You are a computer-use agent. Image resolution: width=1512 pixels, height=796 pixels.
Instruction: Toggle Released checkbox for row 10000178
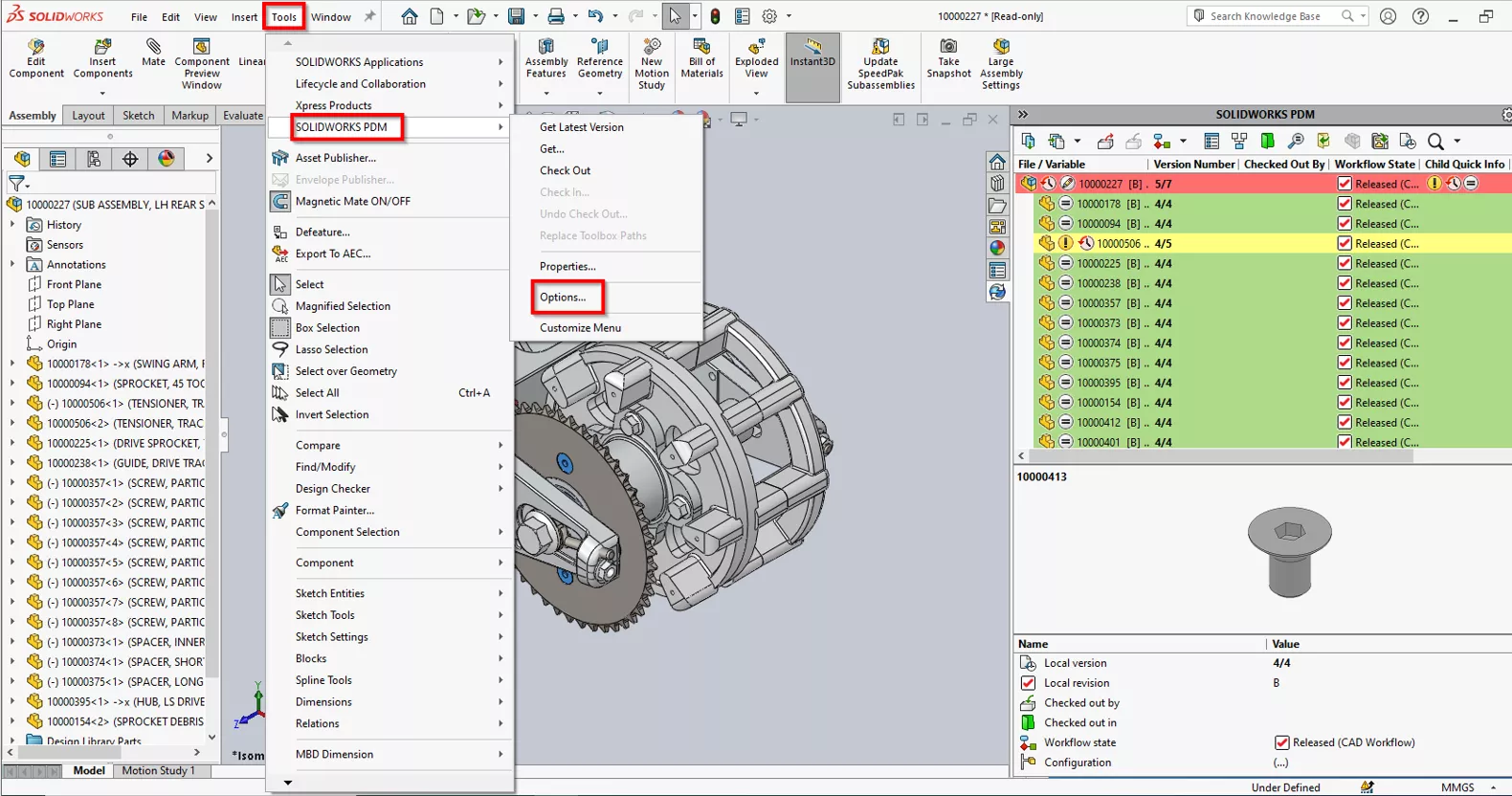click(x=1345, y=204)
